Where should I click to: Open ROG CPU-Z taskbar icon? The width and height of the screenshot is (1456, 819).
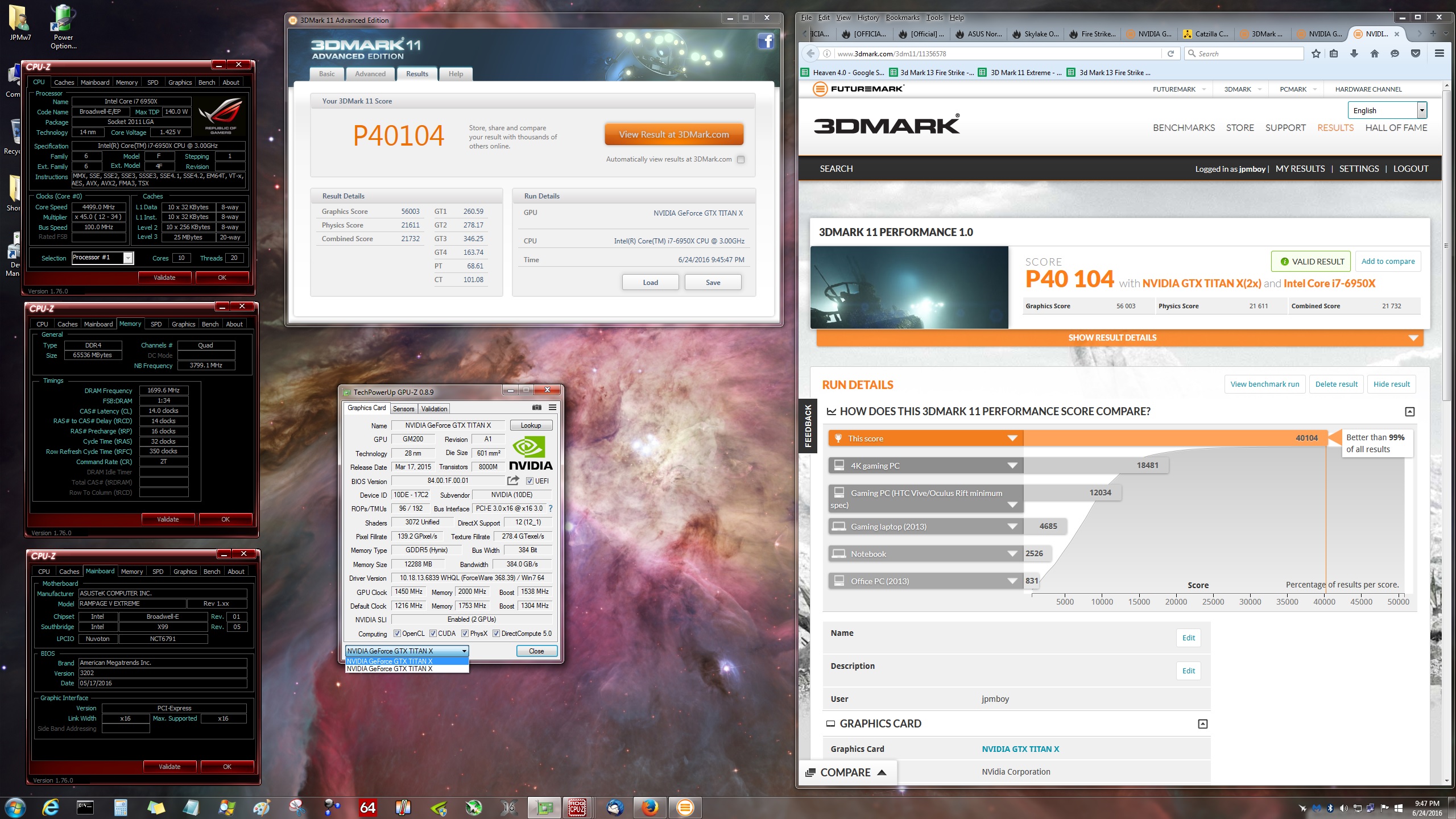pyautogui.click(x=577, y=807)
